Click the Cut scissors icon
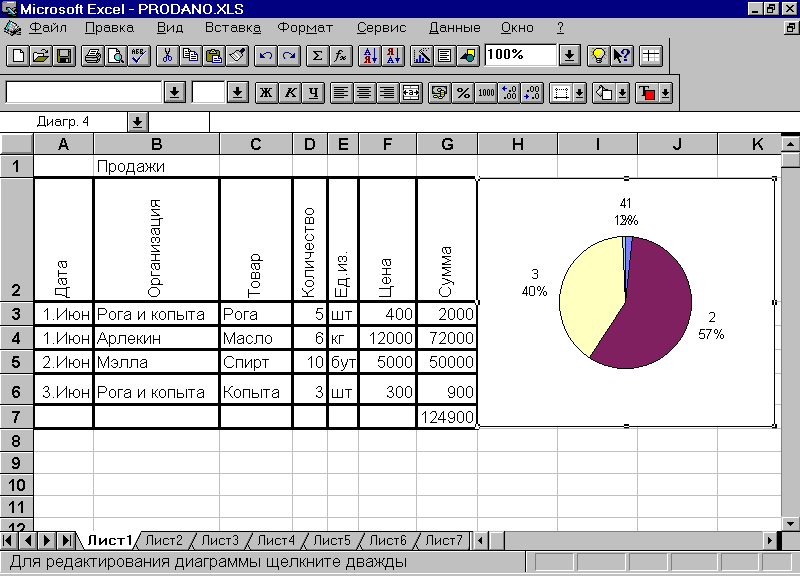This screenshot has height=576, width=800. [168, 56]
